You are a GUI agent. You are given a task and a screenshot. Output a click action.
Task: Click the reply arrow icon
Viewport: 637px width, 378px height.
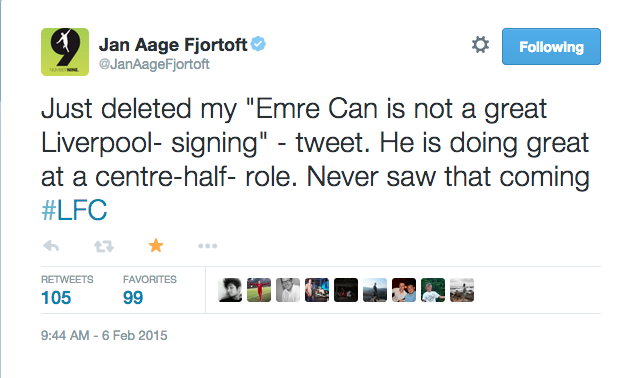[51, 246]
